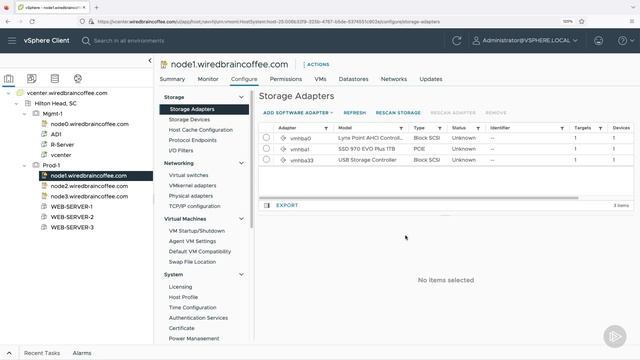
Task: Collapse the Prod-1 cluster node
Action: [24, 165]
